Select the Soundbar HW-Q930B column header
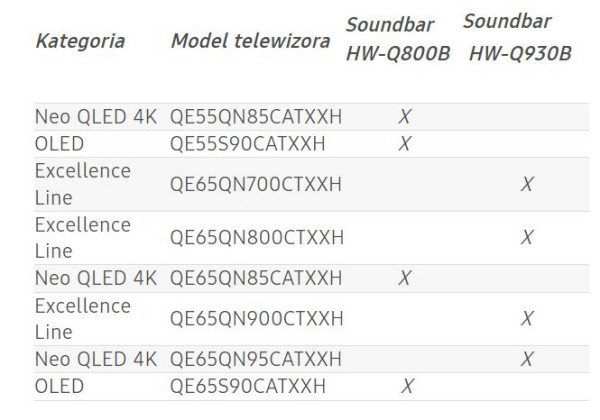Viewport: 600px width, 420px height. 519,37
